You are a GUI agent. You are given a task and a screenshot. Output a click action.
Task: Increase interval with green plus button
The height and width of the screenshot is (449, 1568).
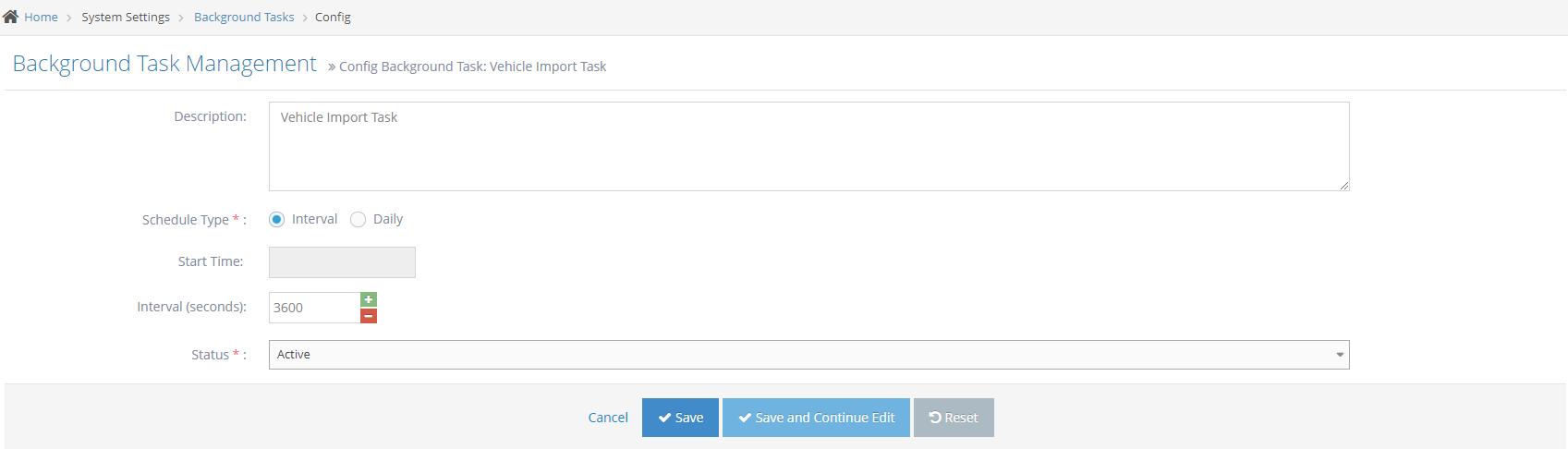(369, 299)
